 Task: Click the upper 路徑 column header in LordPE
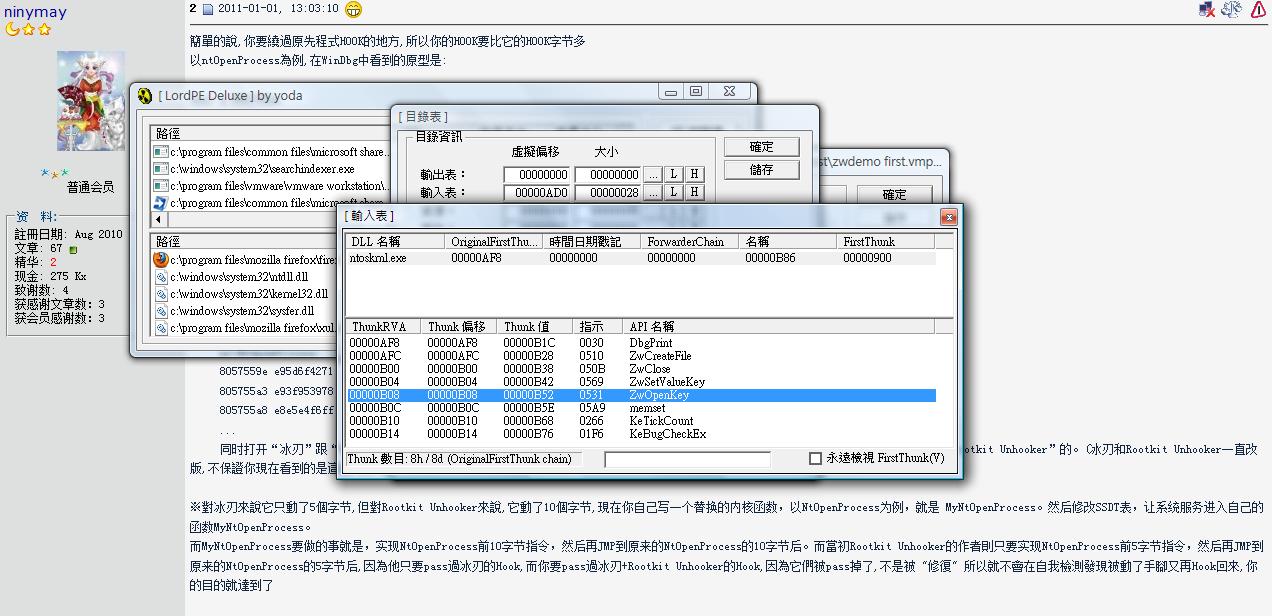[269, 134]
